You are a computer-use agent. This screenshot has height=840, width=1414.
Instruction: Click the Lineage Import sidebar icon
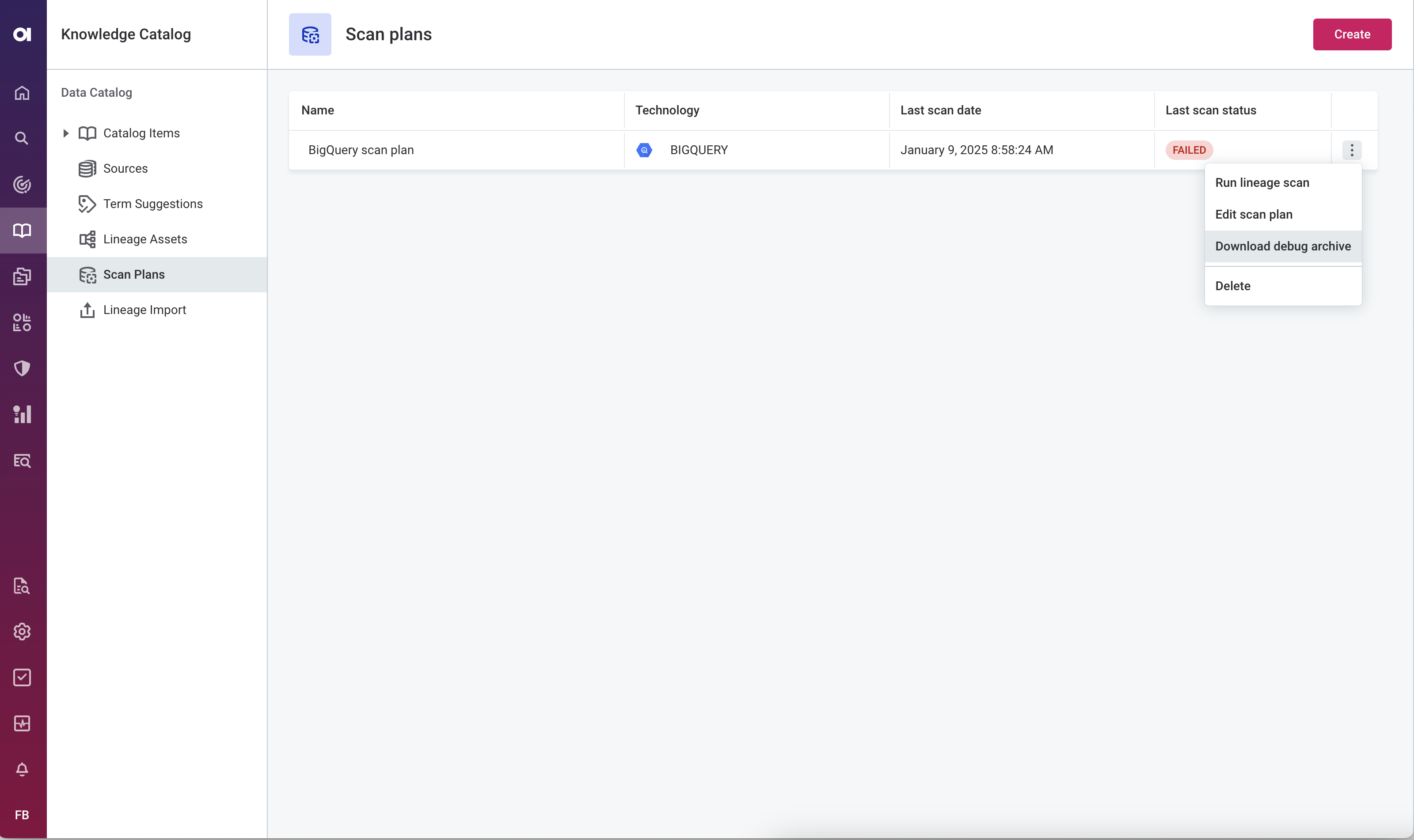click(87, 309)
